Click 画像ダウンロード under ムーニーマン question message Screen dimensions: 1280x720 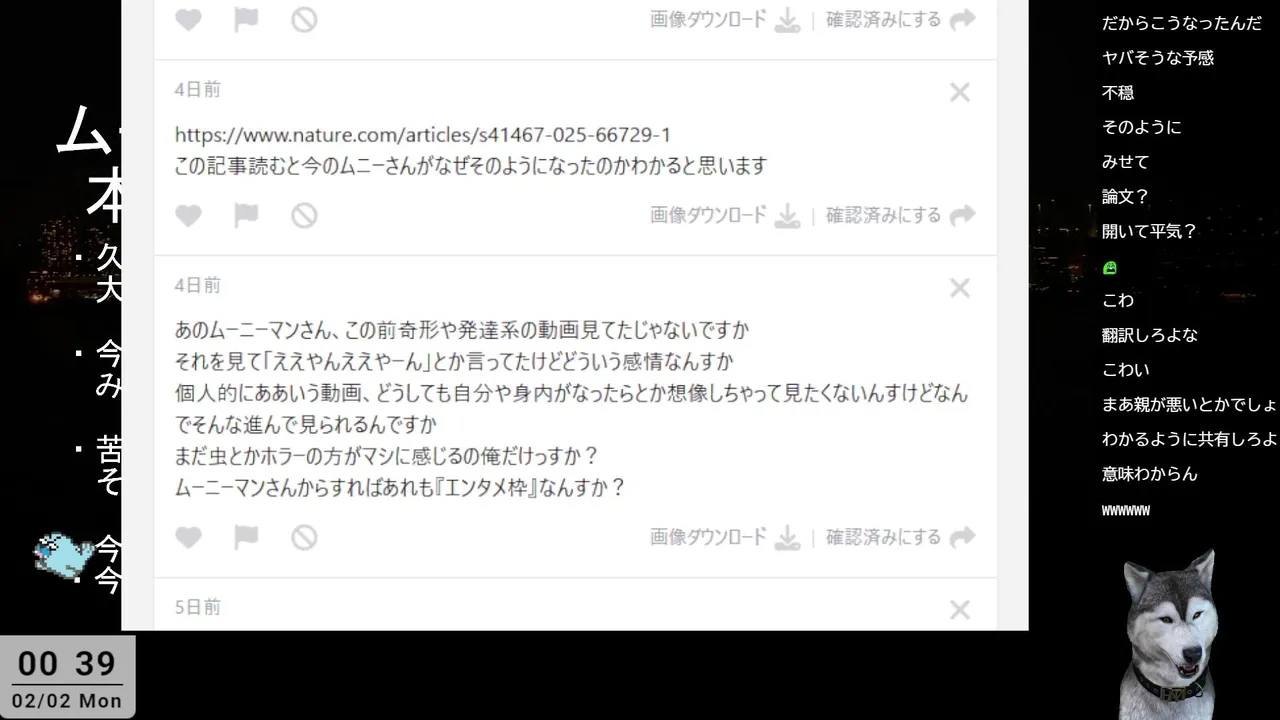[725, 538]
